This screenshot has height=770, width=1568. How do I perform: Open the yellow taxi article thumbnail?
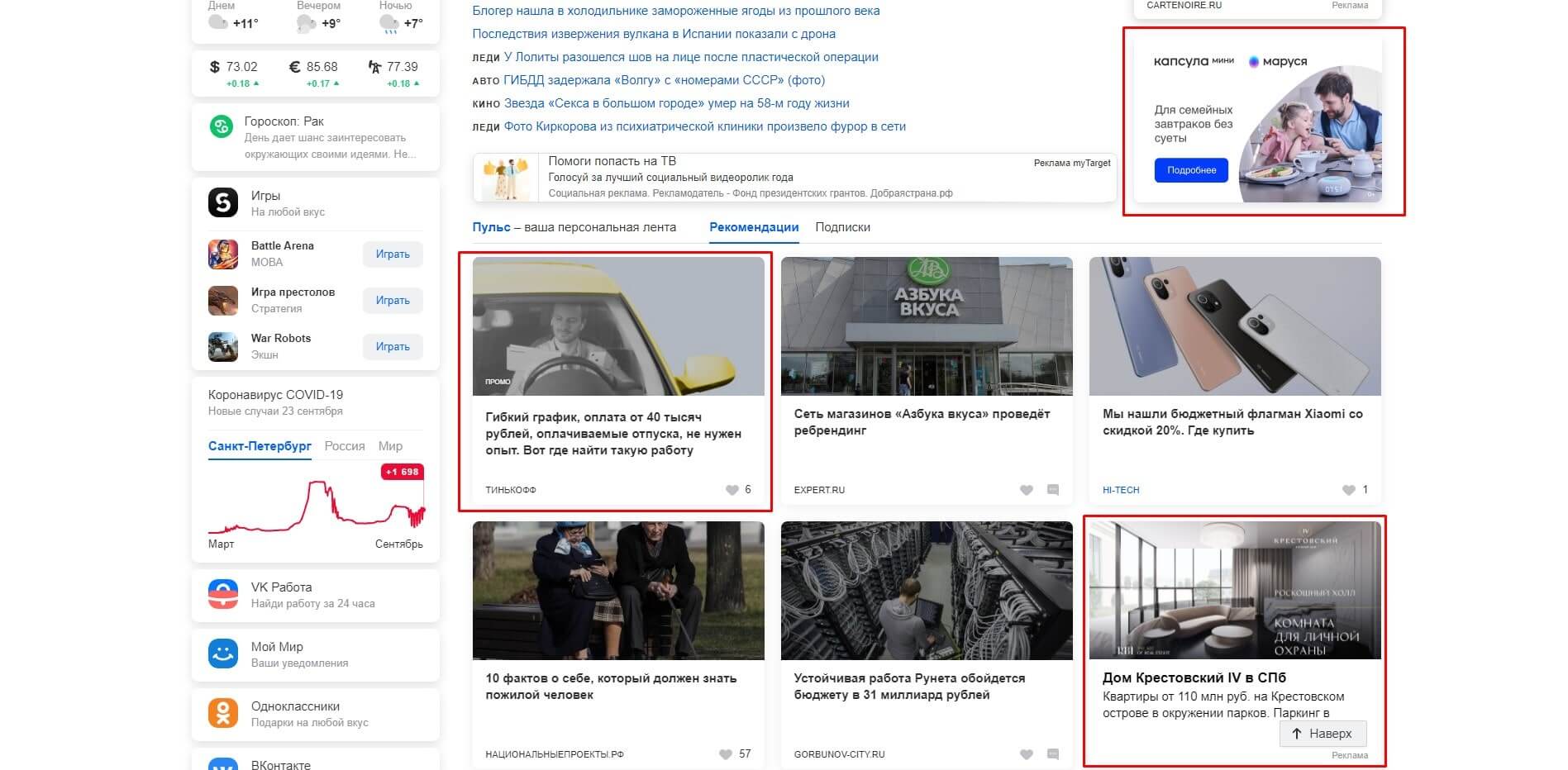click(x=618, y=326)
